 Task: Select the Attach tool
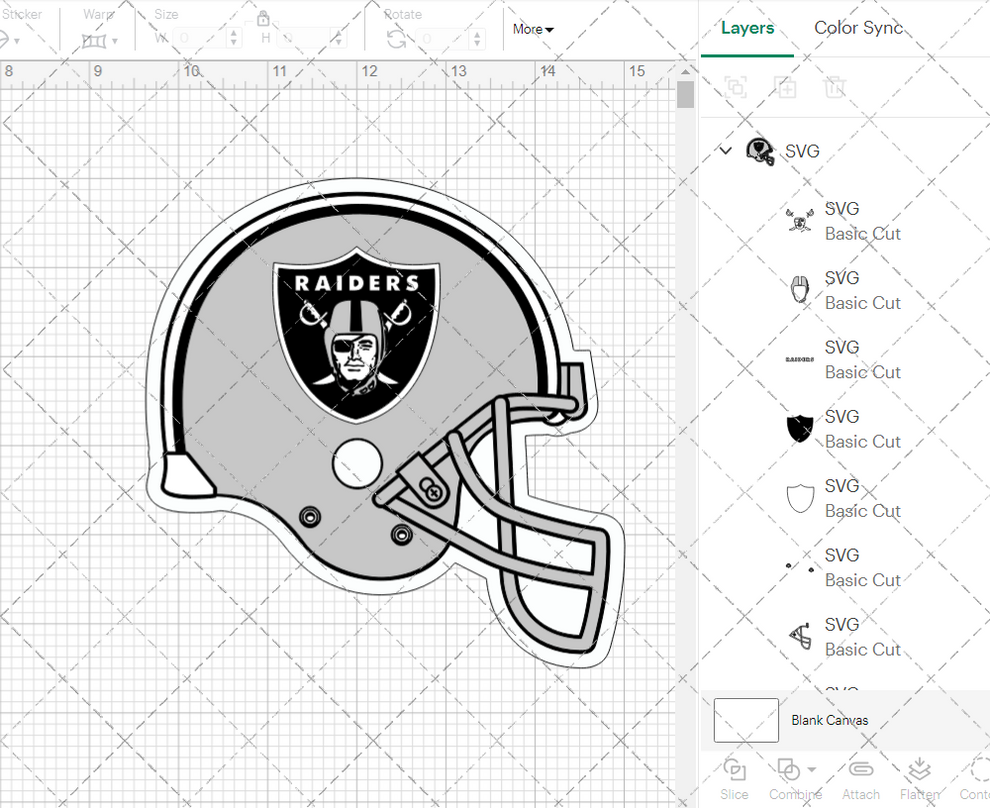[861, 770]
